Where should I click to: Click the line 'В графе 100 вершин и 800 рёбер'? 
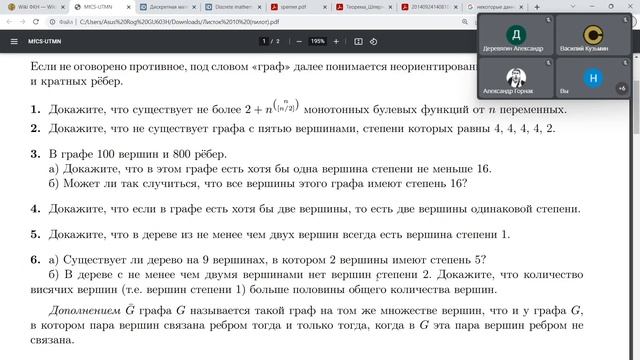pyautogui.click(x=138, y=154)
